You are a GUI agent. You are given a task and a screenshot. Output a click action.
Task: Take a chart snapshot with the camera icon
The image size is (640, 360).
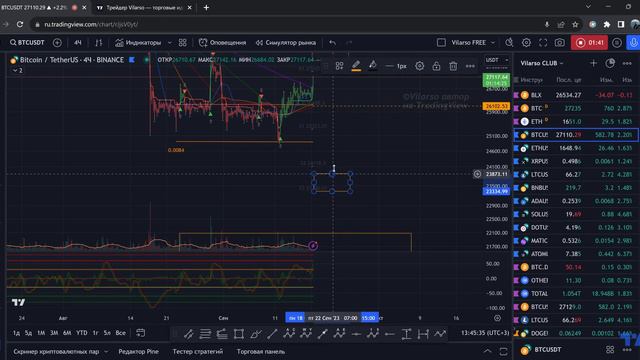[560, 42]
